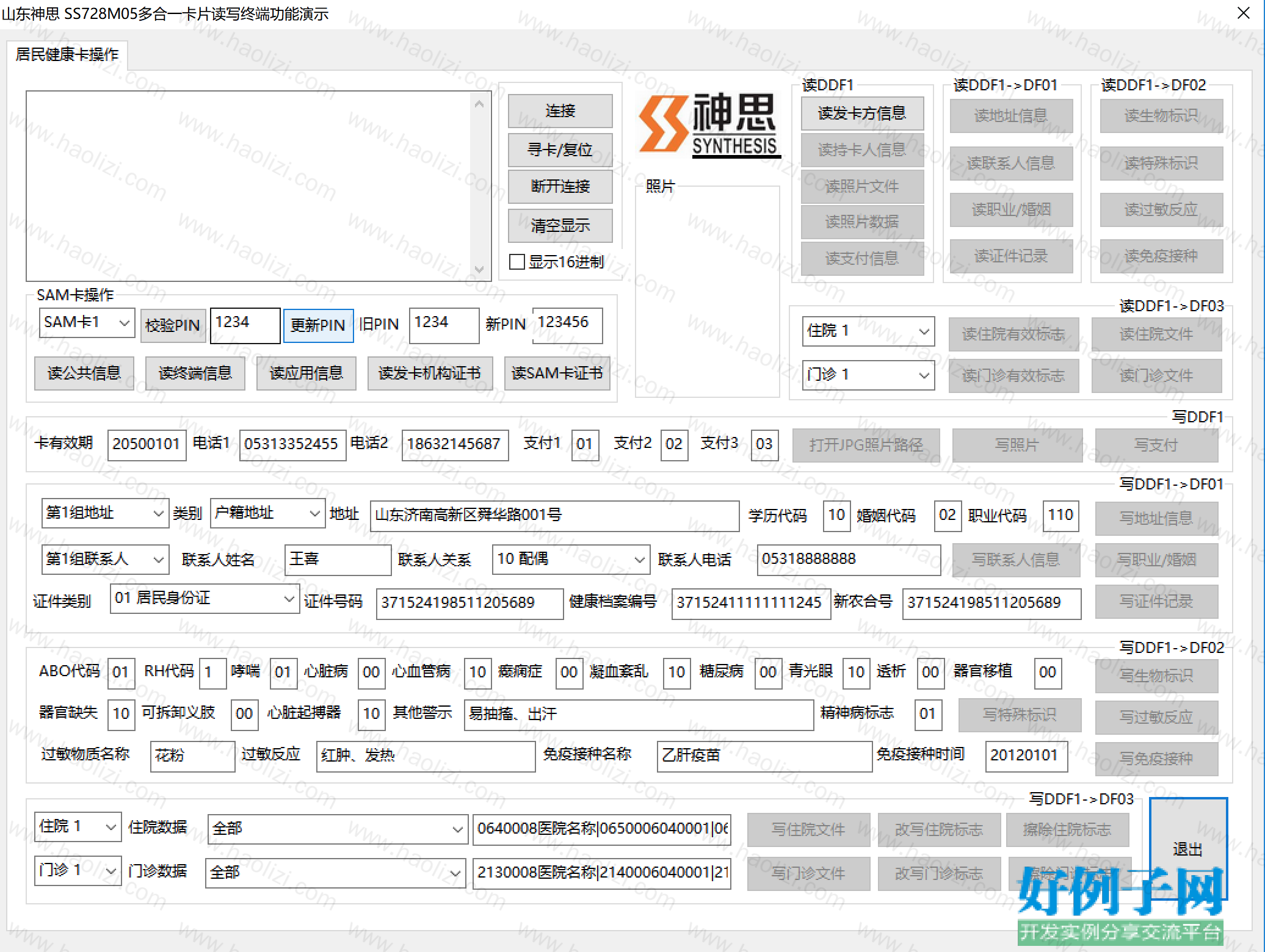Click the 过敏反应 input field

[x=426, y=757]
